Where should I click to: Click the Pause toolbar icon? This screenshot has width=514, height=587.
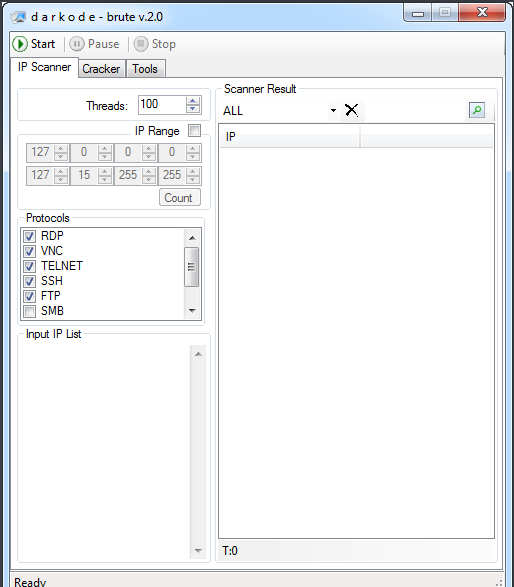pyautogui.click(x=77, y=44)
